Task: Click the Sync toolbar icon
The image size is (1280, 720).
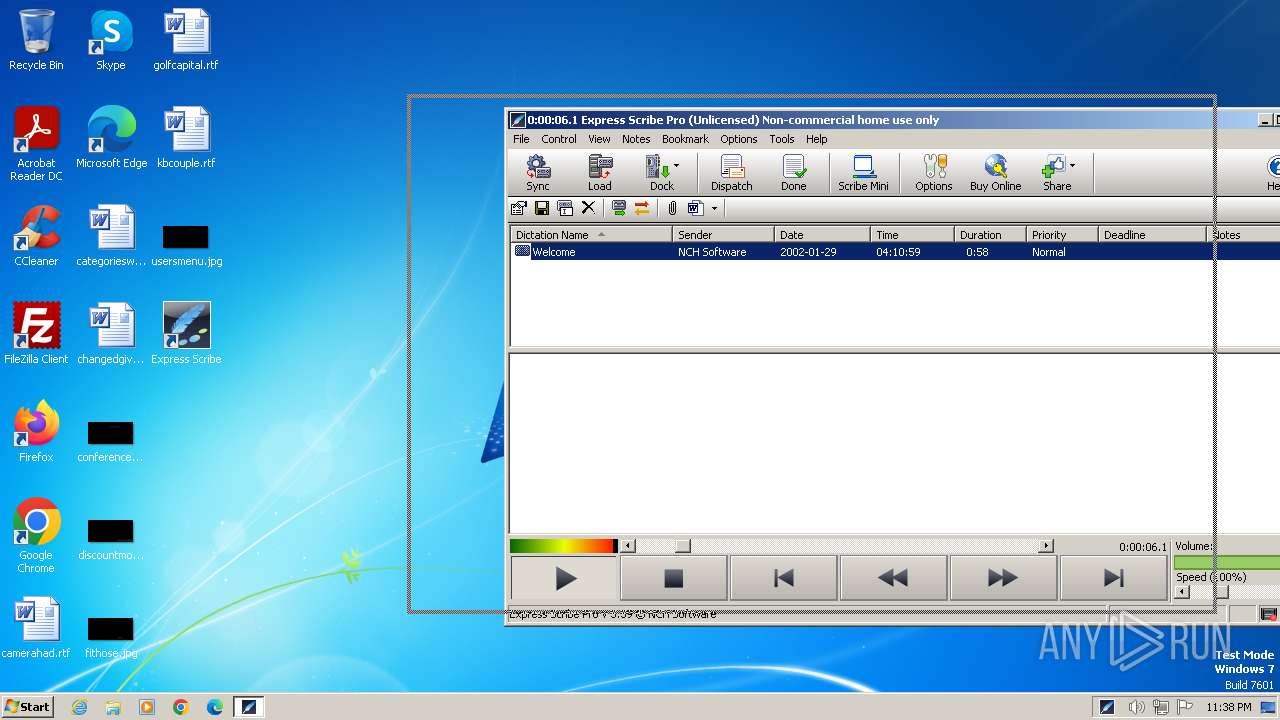Action: (x=538, y=173)
